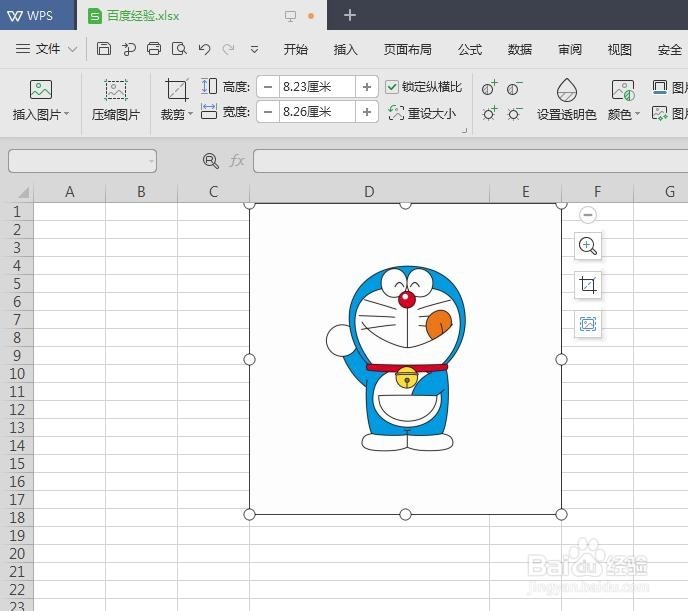Click the 高度 value field 8.23厘米
This screenshot has height=611, width=688.
(x=317, y=87)
